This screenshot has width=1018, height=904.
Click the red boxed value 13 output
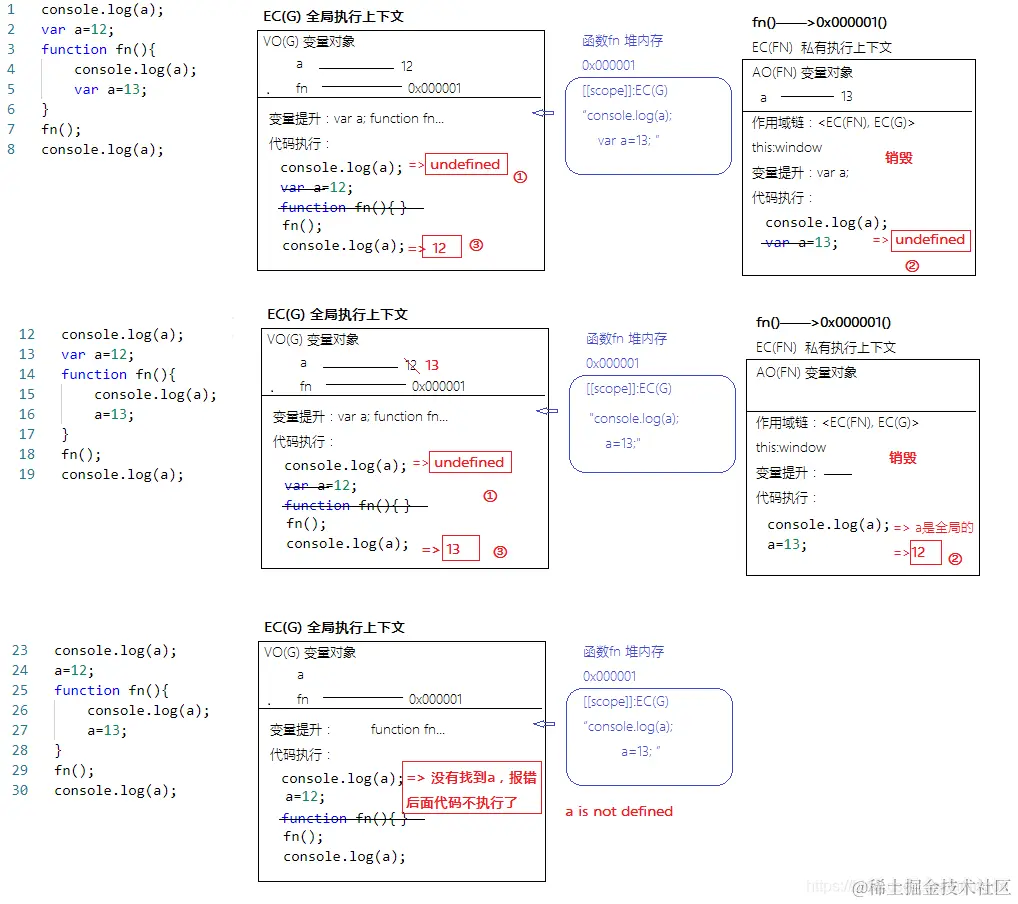tap(461, 548)
